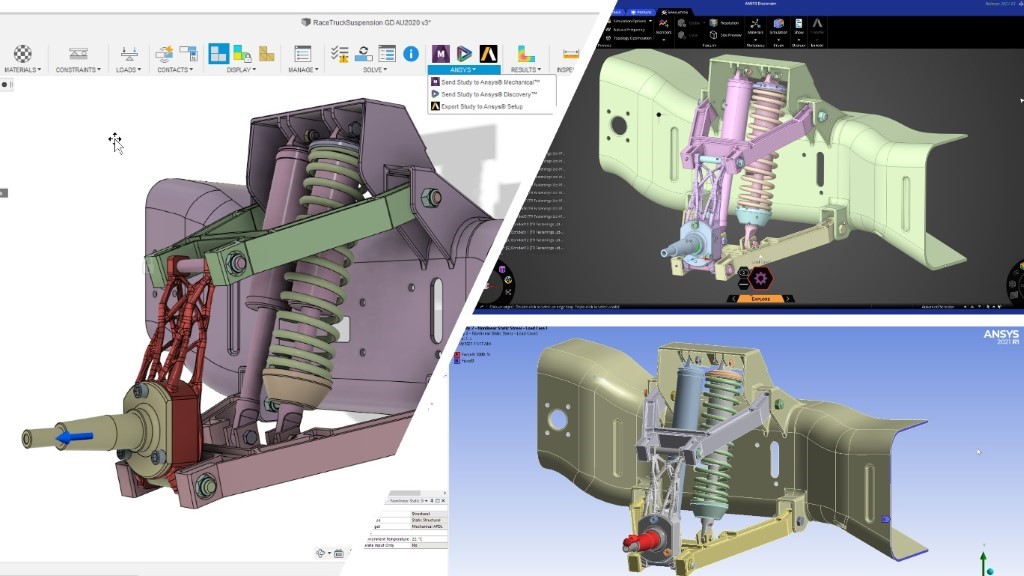Click the green axis triad in Mechanical
Viewport: 1024px width, 576px height.
coord(985,564)
